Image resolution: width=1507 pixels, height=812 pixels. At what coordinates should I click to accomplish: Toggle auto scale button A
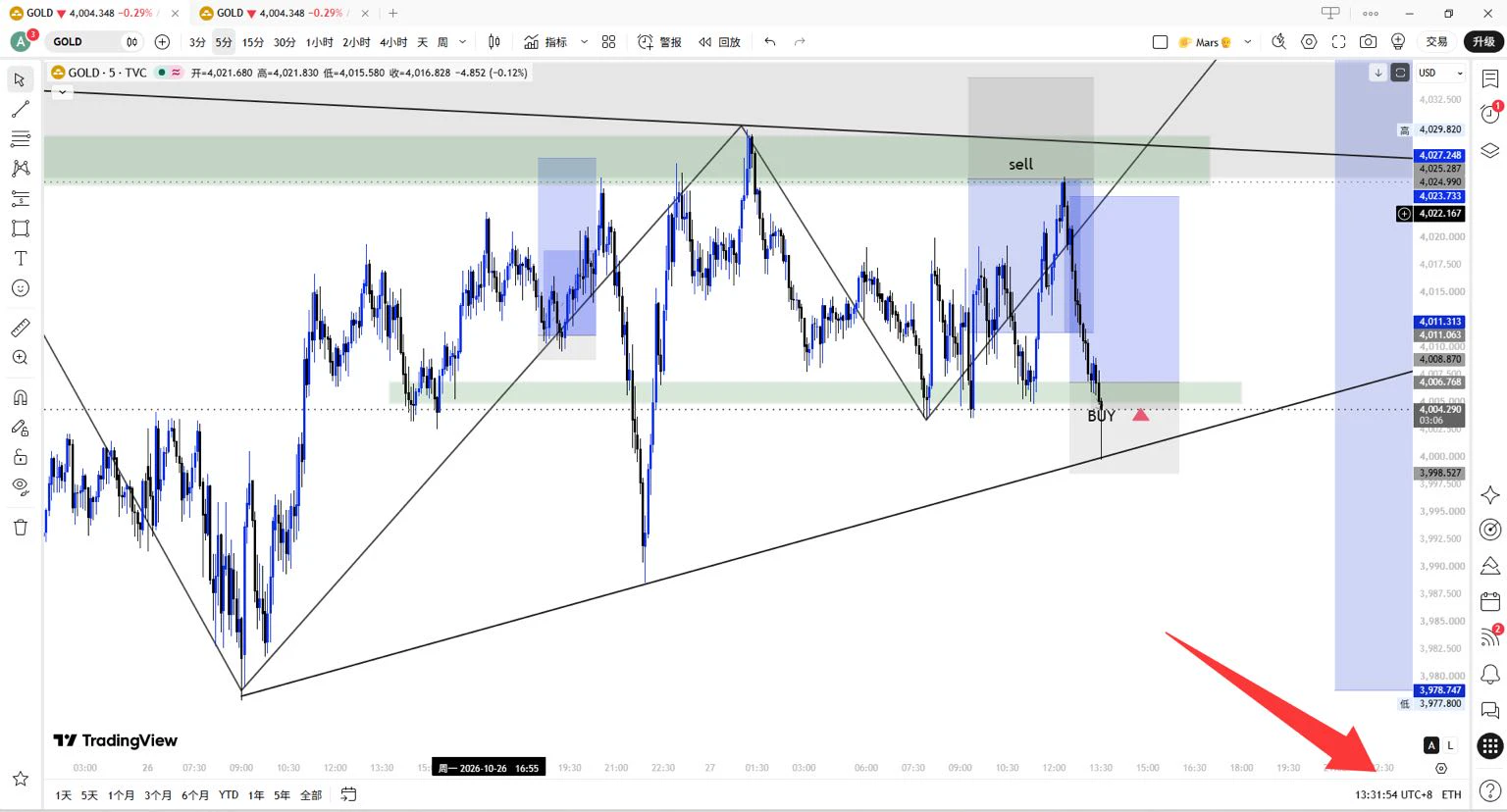point(1431,745)
